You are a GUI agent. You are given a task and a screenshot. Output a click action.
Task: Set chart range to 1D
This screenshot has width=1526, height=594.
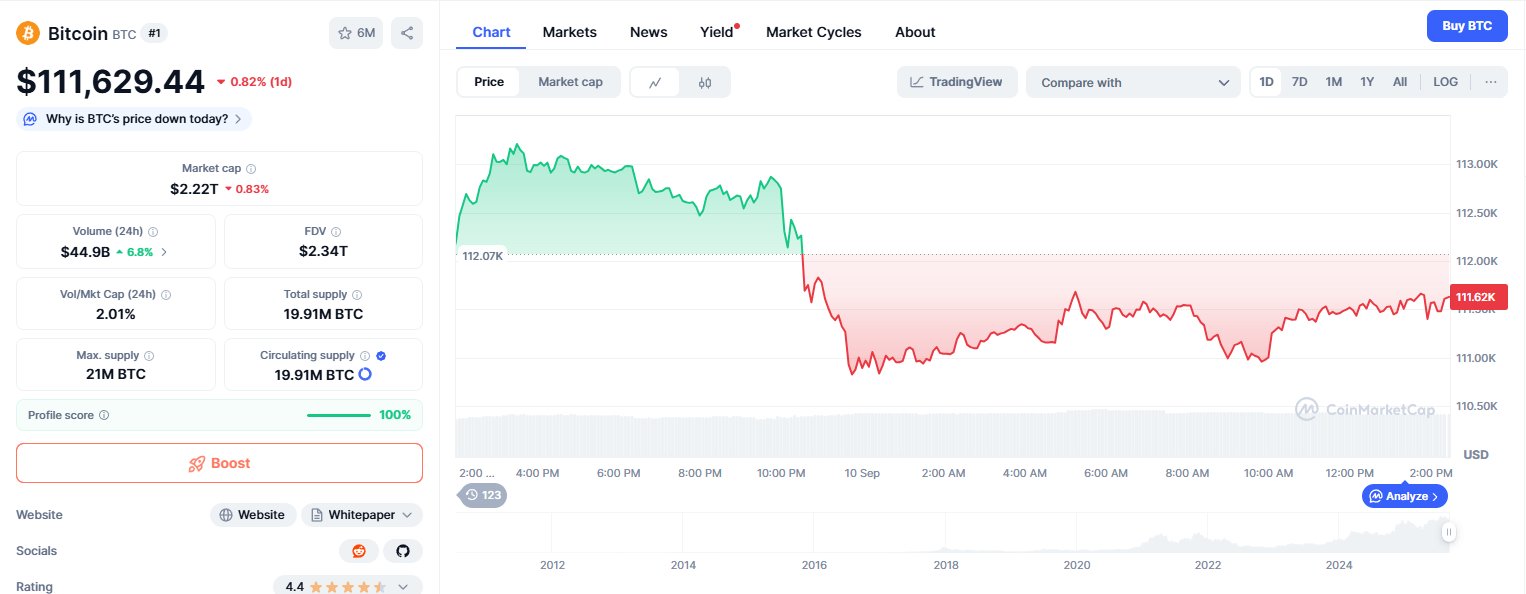coord(1266,82)
